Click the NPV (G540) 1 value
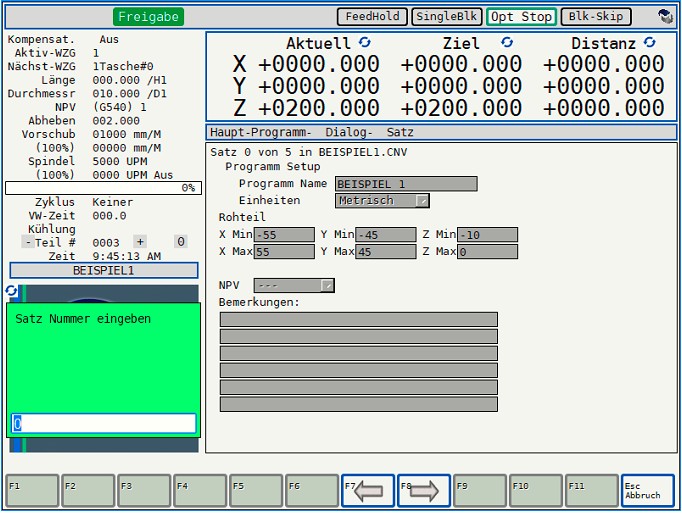The height and width of the screenshot is (513, 682). click(x=119, y=107)
